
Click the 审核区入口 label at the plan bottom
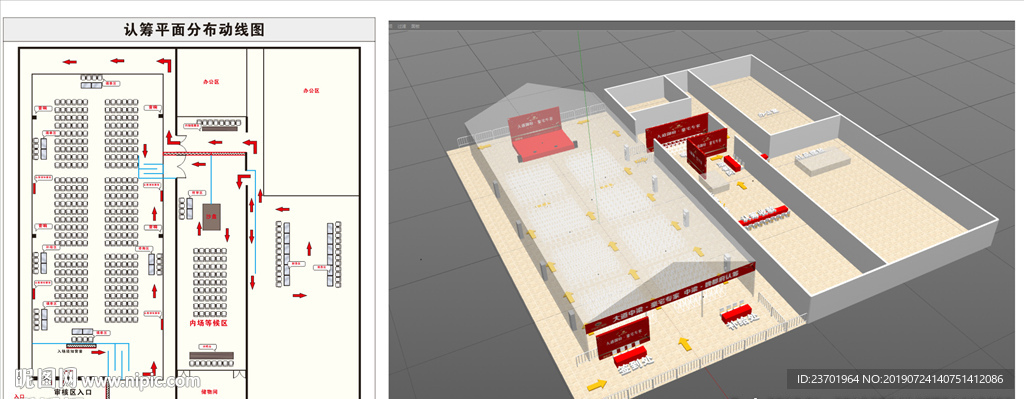point(72,392)
